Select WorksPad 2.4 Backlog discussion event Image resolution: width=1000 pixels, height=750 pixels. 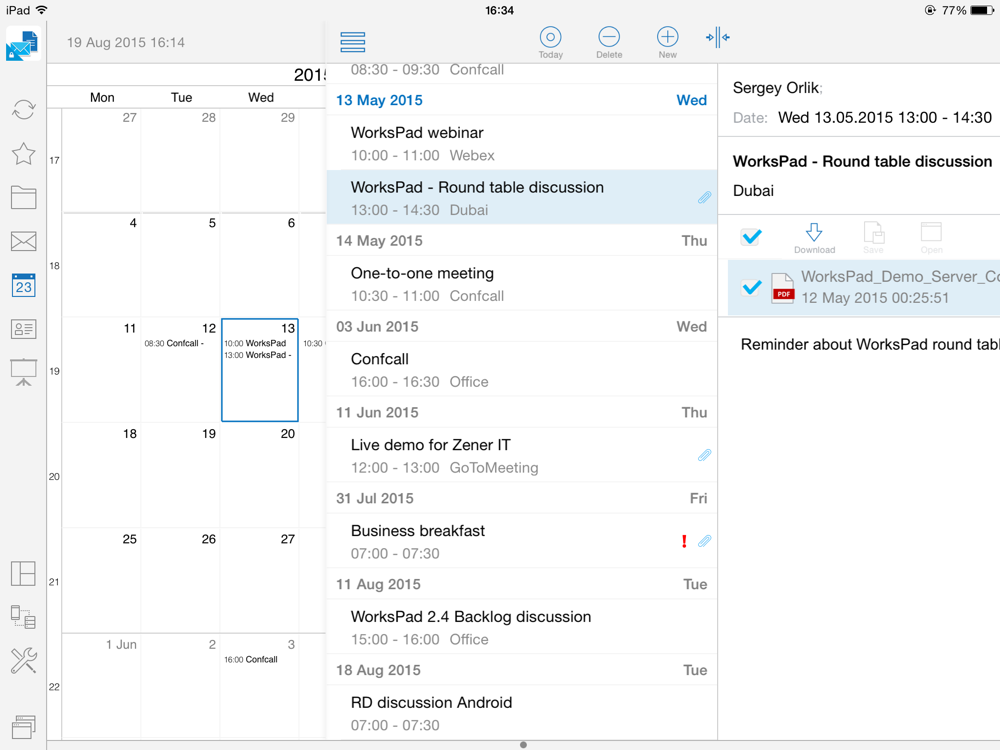coord(522,628)
